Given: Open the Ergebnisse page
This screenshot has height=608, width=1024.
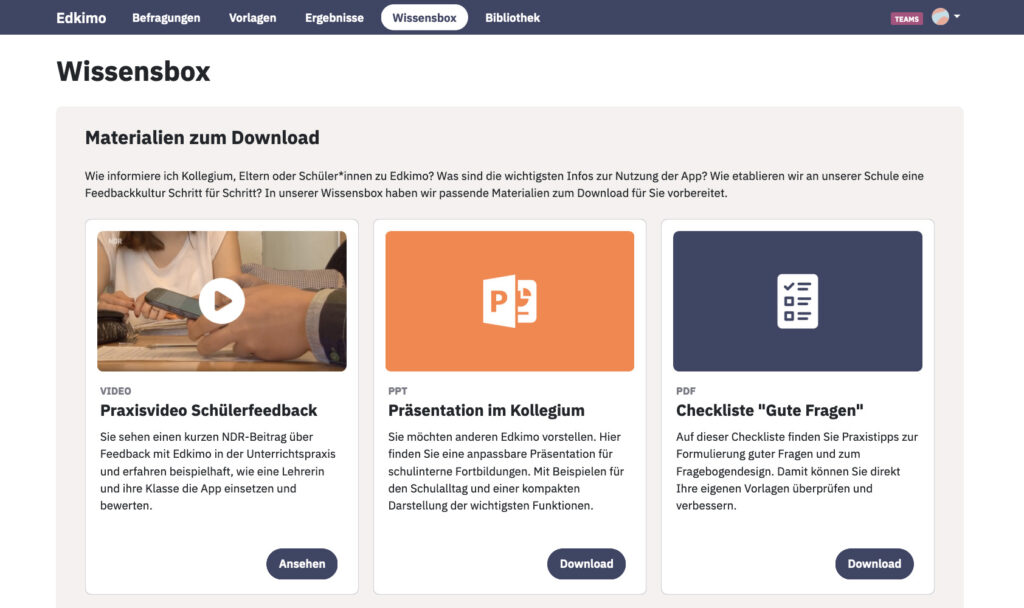Looking at the screenshot, I should (334, 18).
